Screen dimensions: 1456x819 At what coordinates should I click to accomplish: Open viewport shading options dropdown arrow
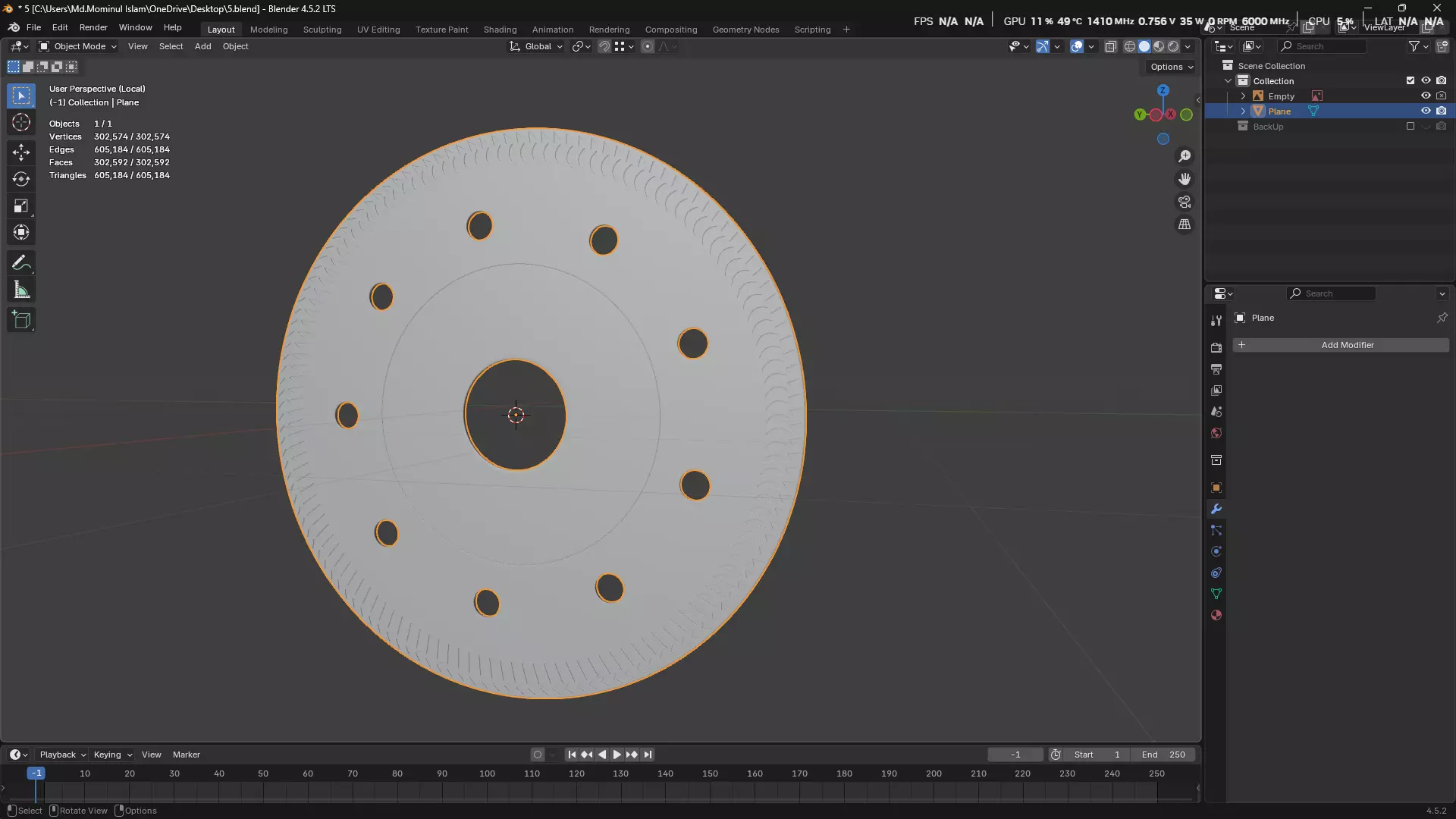1188,46
